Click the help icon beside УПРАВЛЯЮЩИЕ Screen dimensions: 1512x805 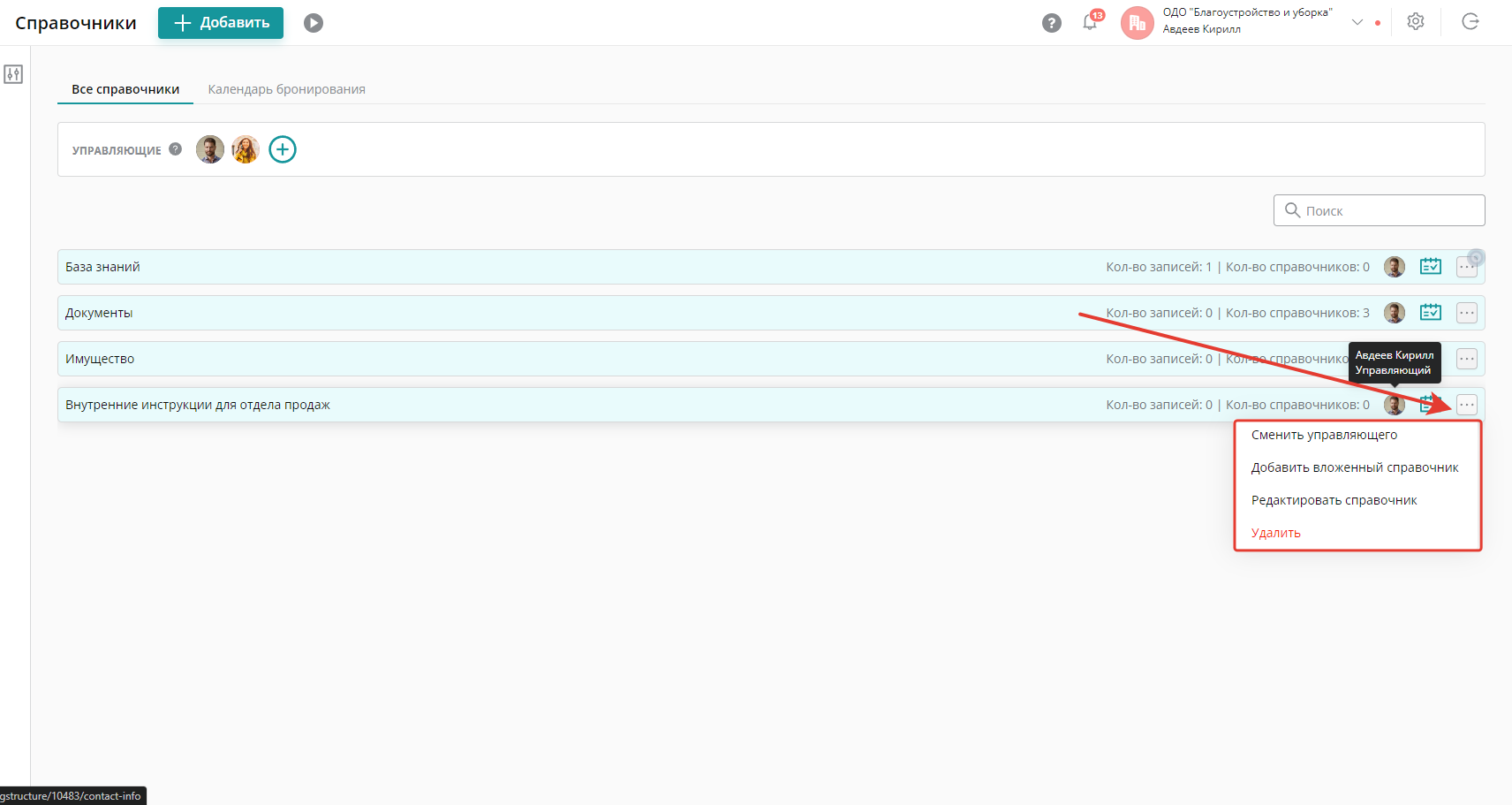[x=176, y=149]
